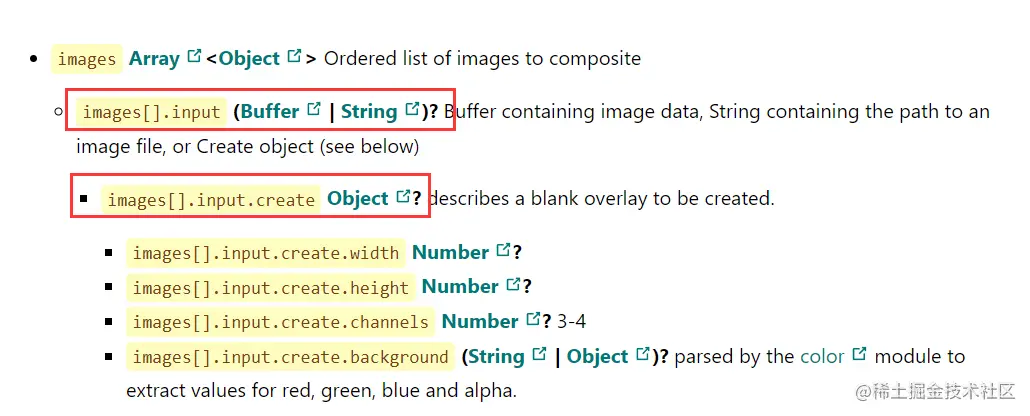1030x416 pixels.
Task: Click external-link icon after channels Number
Action: pyautogui.click(x=533, y=319)
